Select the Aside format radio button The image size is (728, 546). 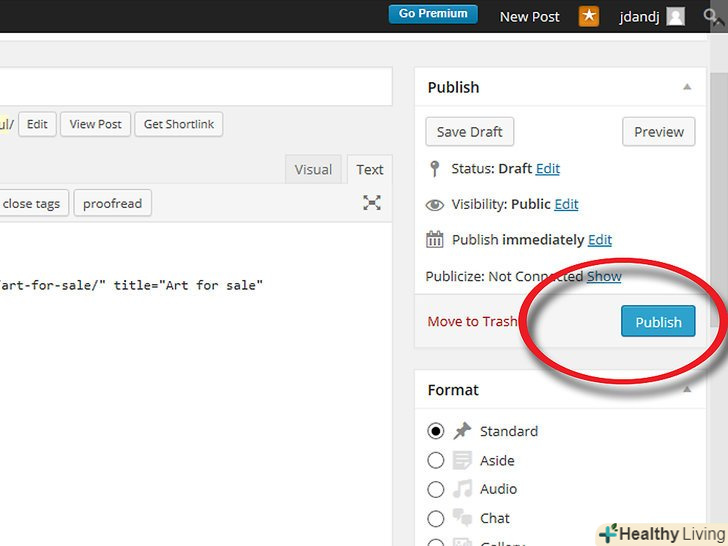pyautogui.click(x=436, y=461)
